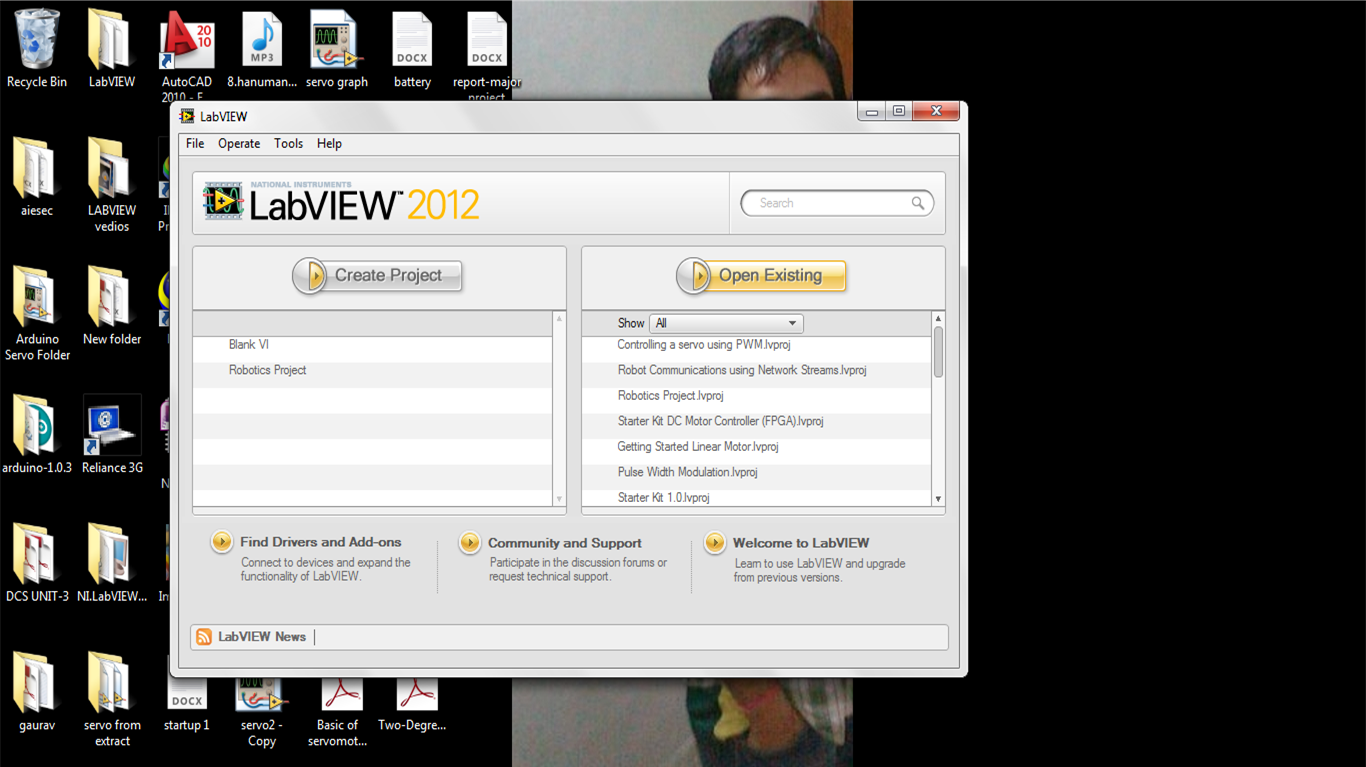Click the arrow icon beside Community and Support
1366x767 pixels.
pos(469,542)
